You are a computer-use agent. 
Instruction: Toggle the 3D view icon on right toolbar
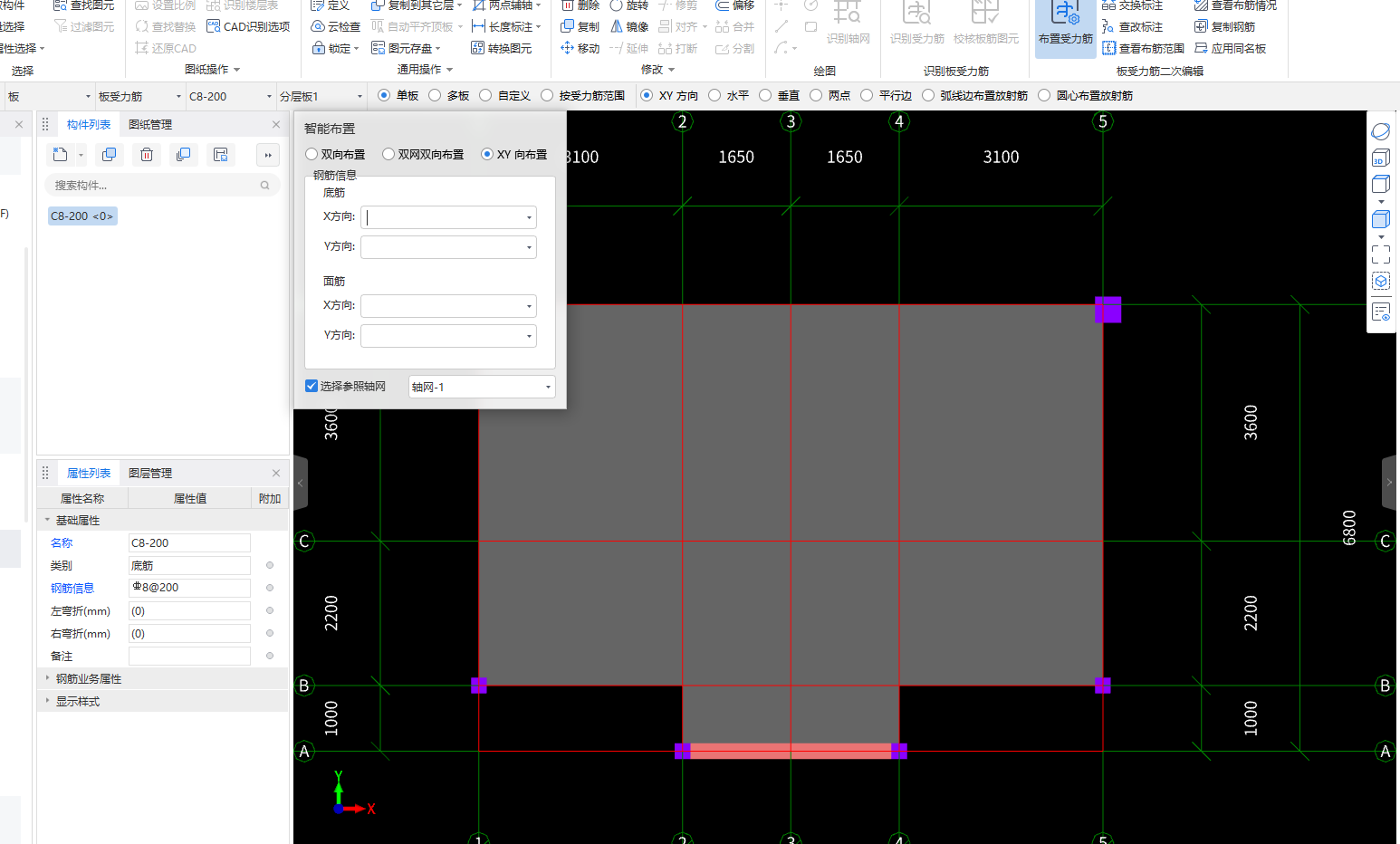(1380, 159)
